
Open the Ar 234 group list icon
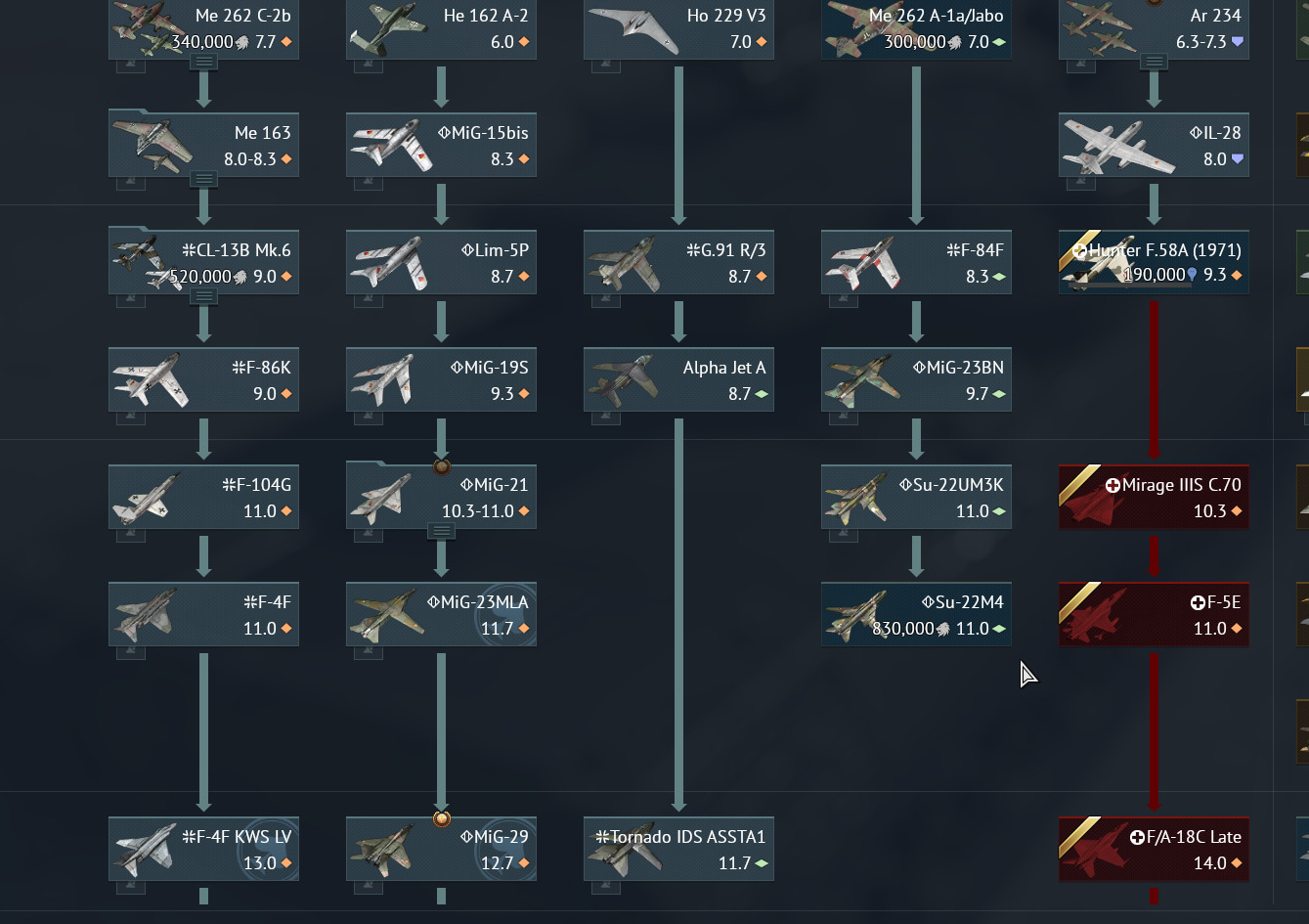1154,62
